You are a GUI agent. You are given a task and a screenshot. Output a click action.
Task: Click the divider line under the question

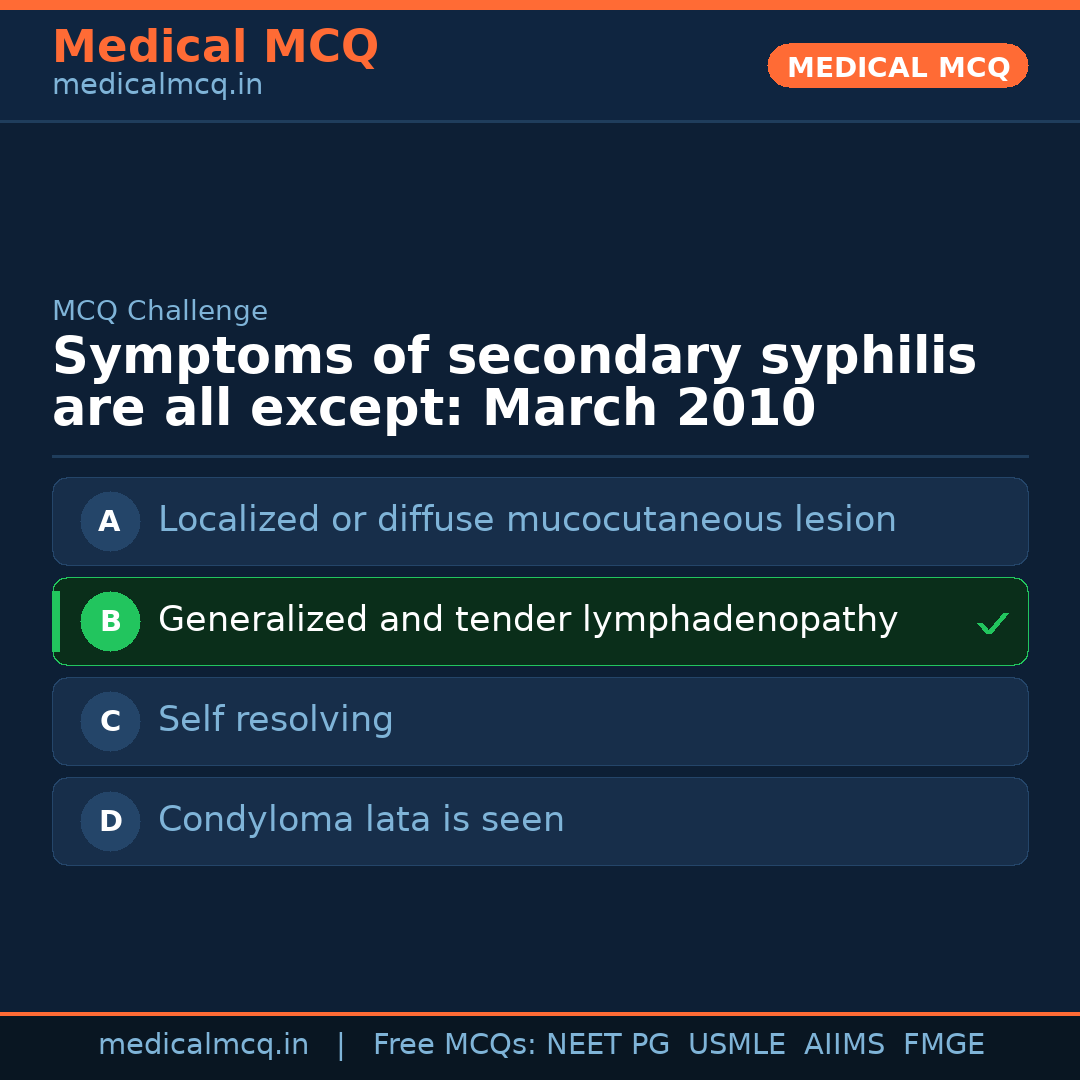(x=540, y=456)
